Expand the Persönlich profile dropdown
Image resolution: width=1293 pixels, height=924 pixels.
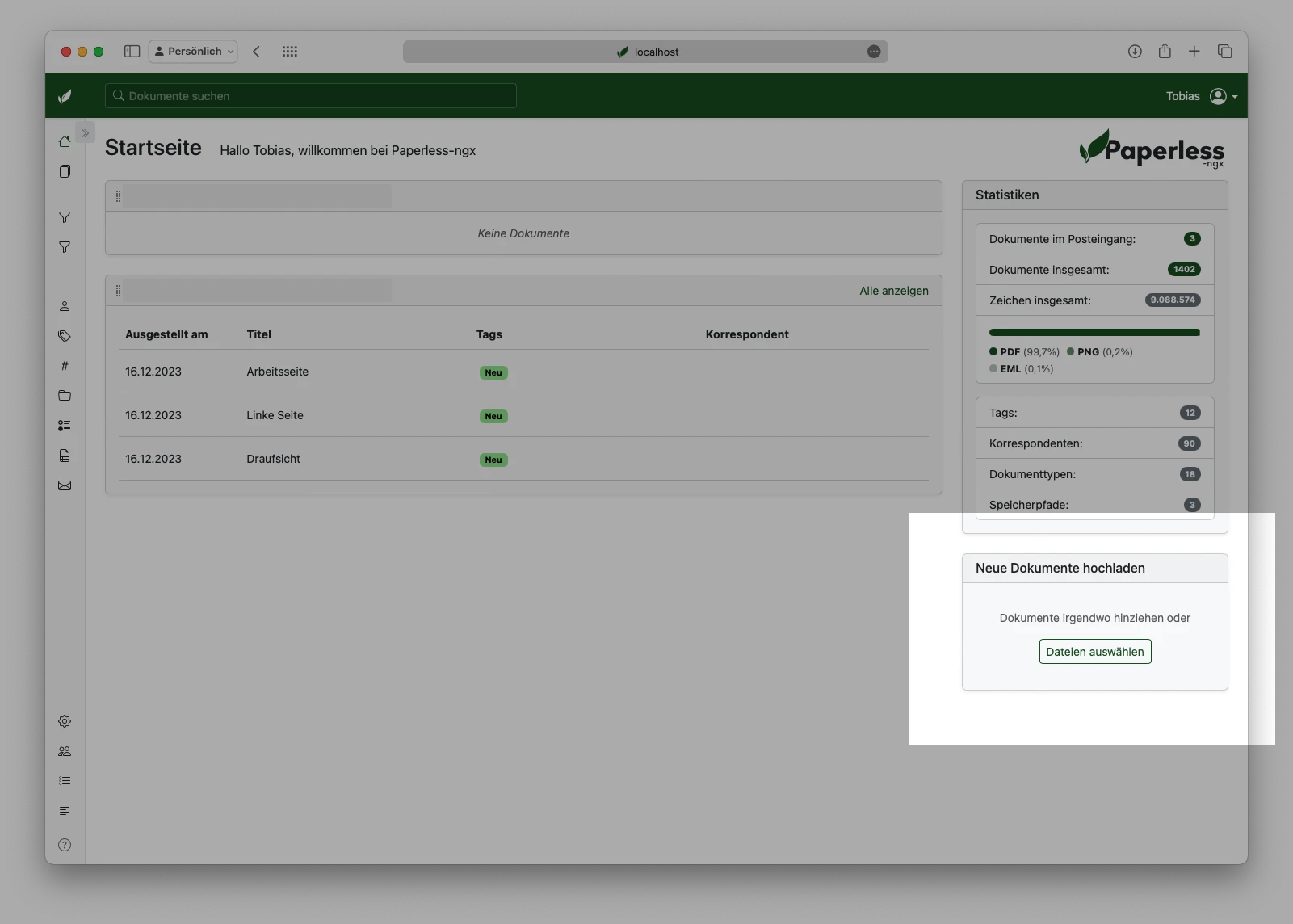(193, 51)
